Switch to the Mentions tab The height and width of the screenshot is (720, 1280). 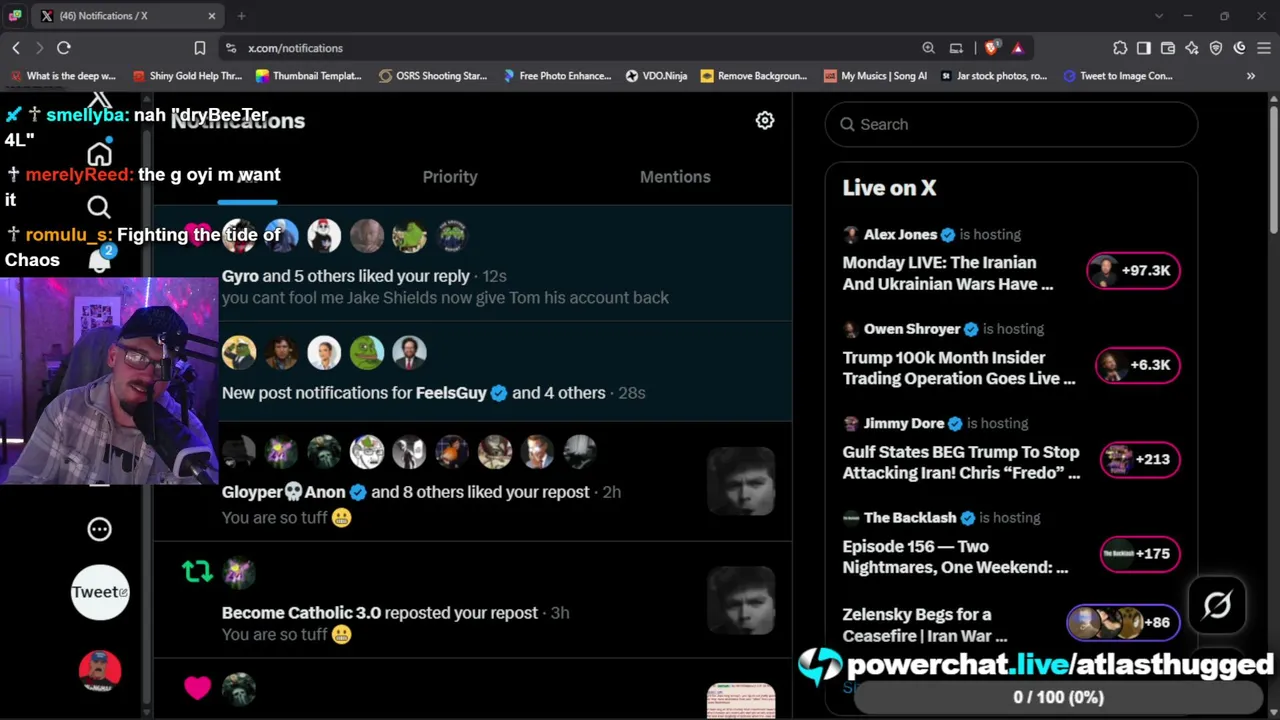pos(675,177)
